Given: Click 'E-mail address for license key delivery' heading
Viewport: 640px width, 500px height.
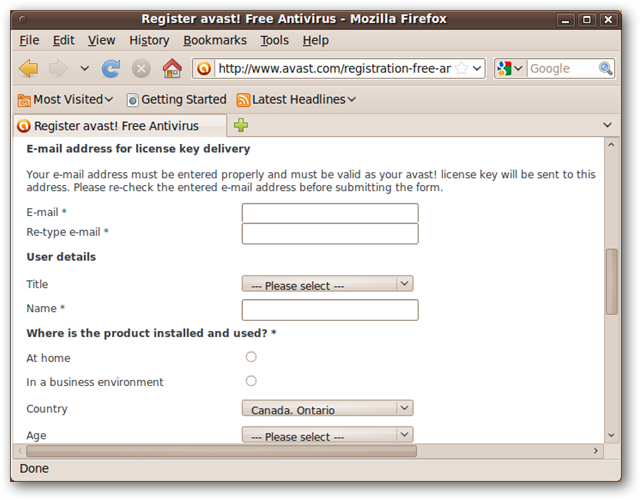Looking at the screenshot, I should coord(138,149).
